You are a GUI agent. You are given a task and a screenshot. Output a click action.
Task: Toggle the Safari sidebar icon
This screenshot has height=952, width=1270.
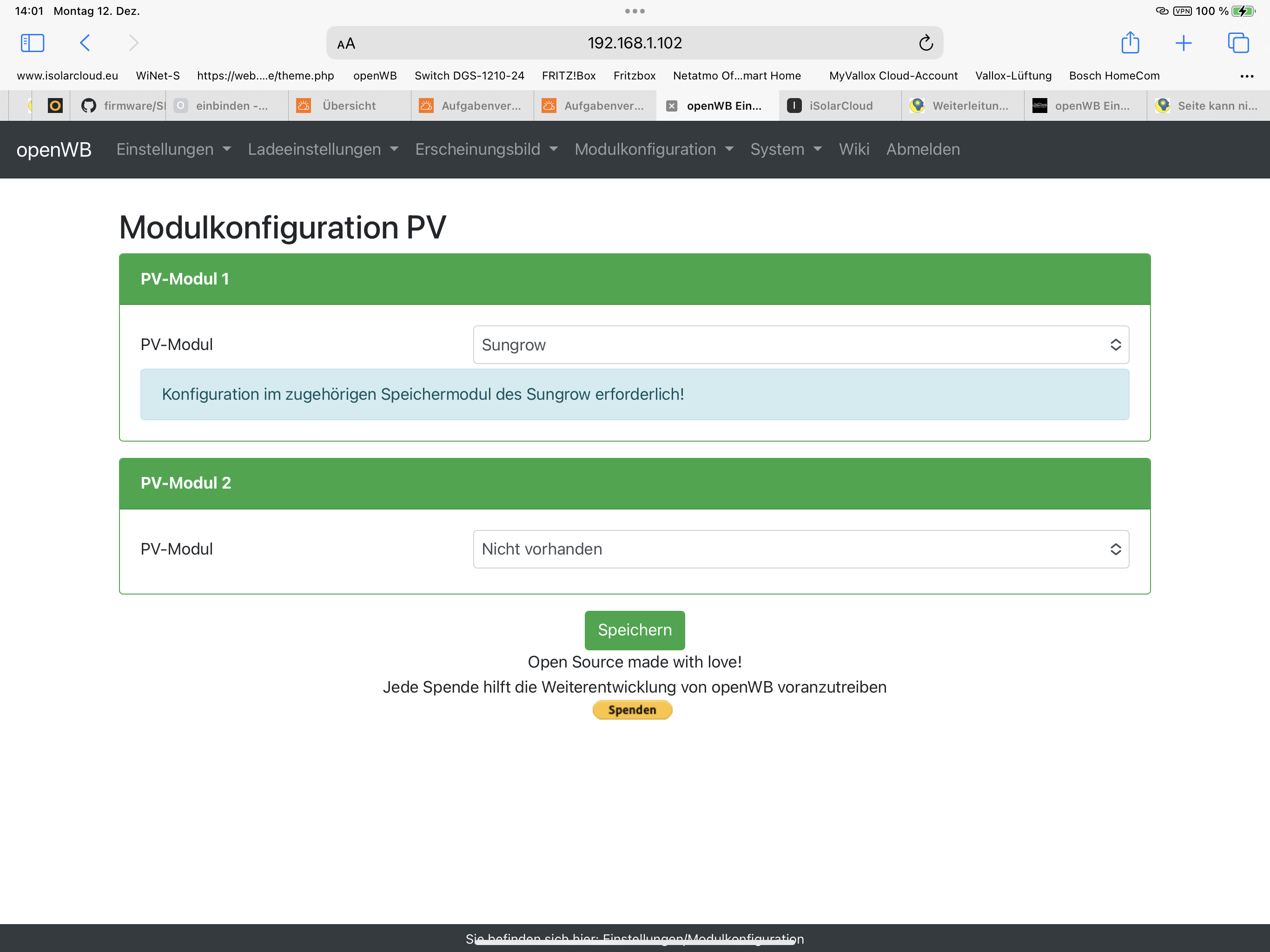point(32,43)
